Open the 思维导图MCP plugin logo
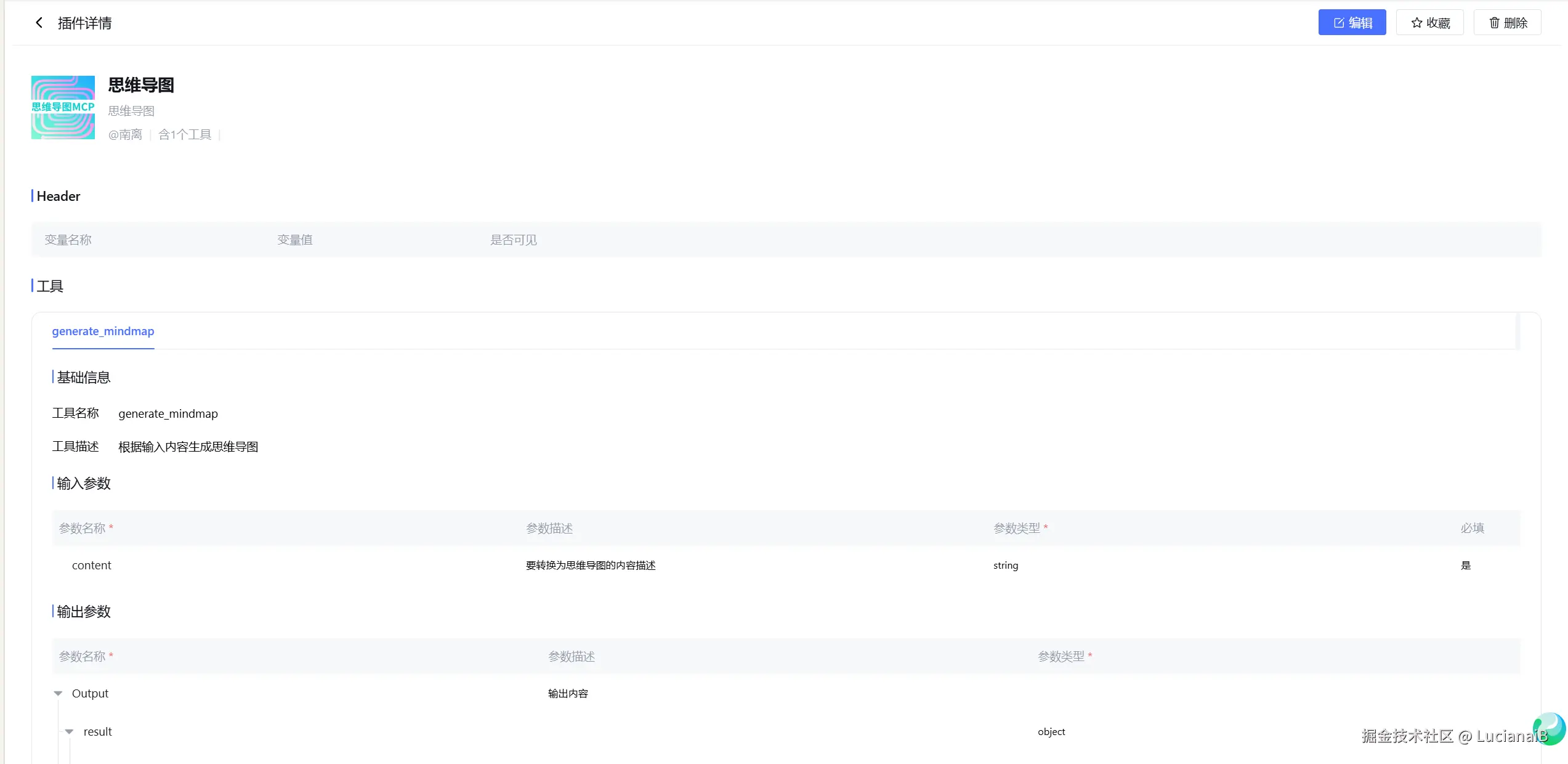This screenshot has height=764, width=1568. pos(63,107)
